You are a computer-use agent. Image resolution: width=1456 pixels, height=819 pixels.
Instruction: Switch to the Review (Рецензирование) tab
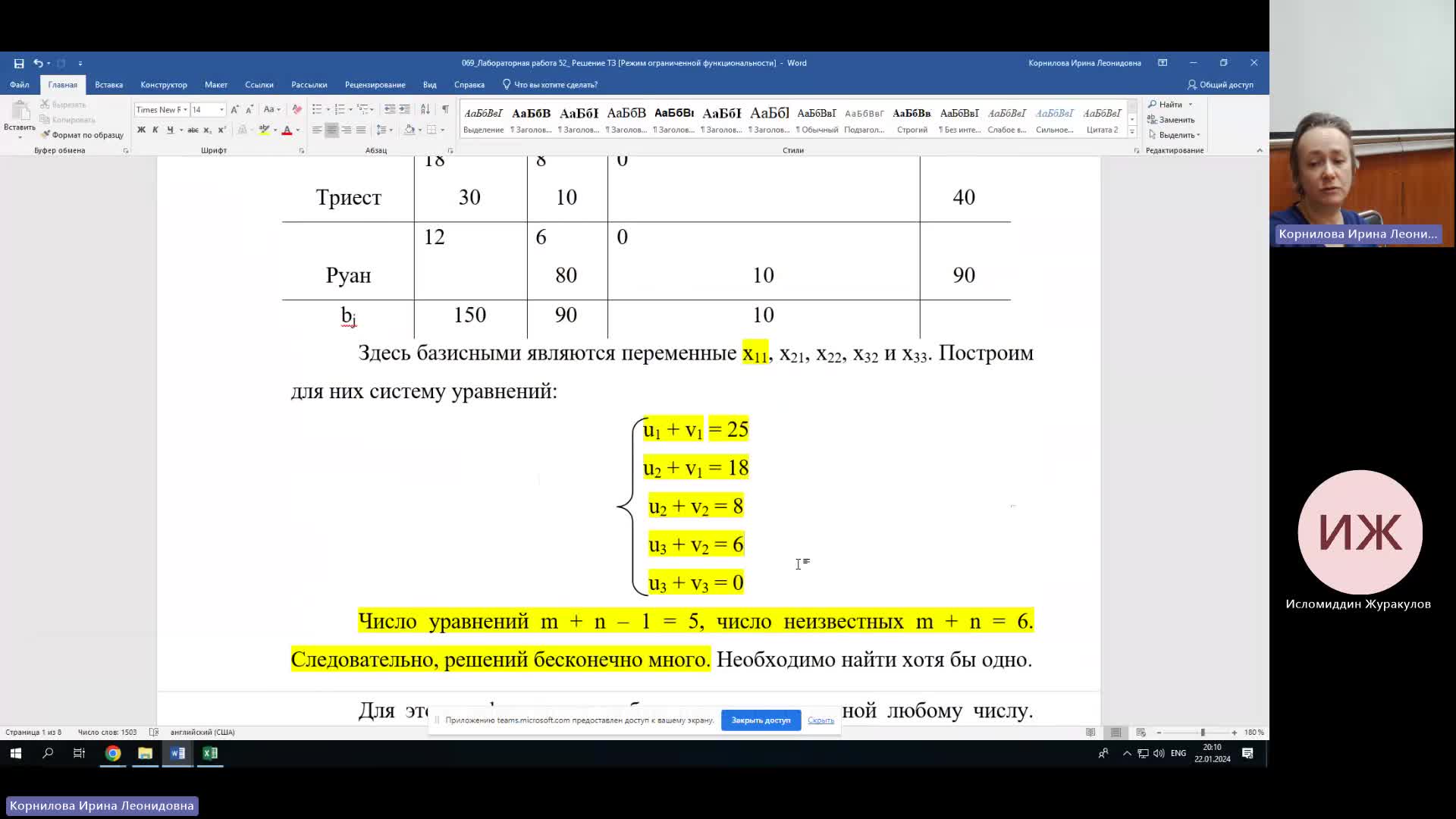(375, 84)
